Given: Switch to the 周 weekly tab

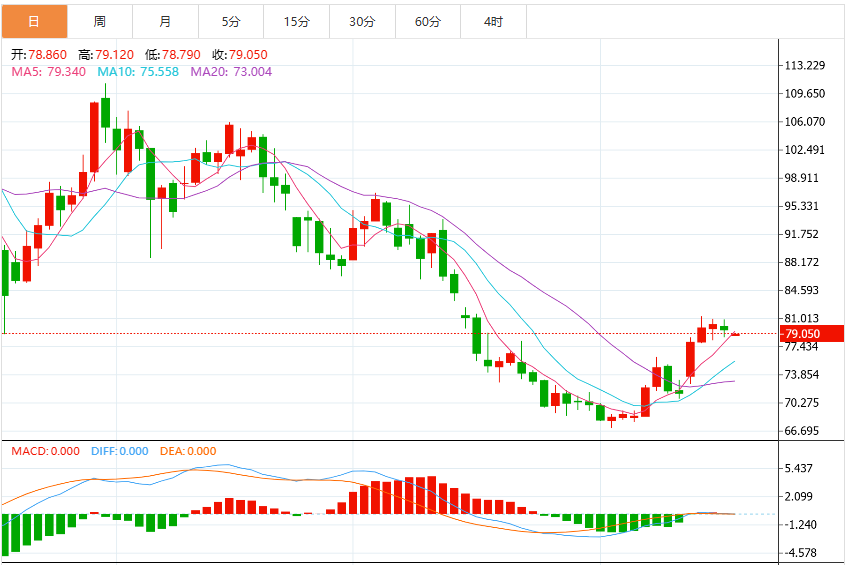Looking at the screenshot, I should 100,22.
